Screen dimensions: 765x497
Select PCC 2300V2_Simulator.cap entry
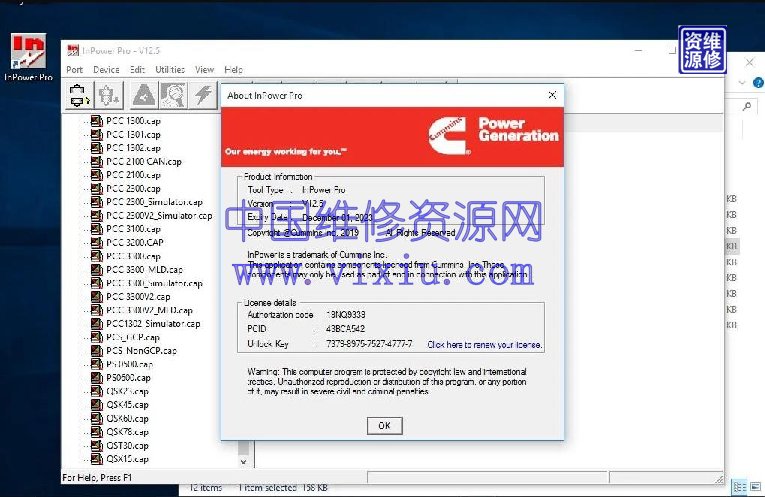(159, 216)
